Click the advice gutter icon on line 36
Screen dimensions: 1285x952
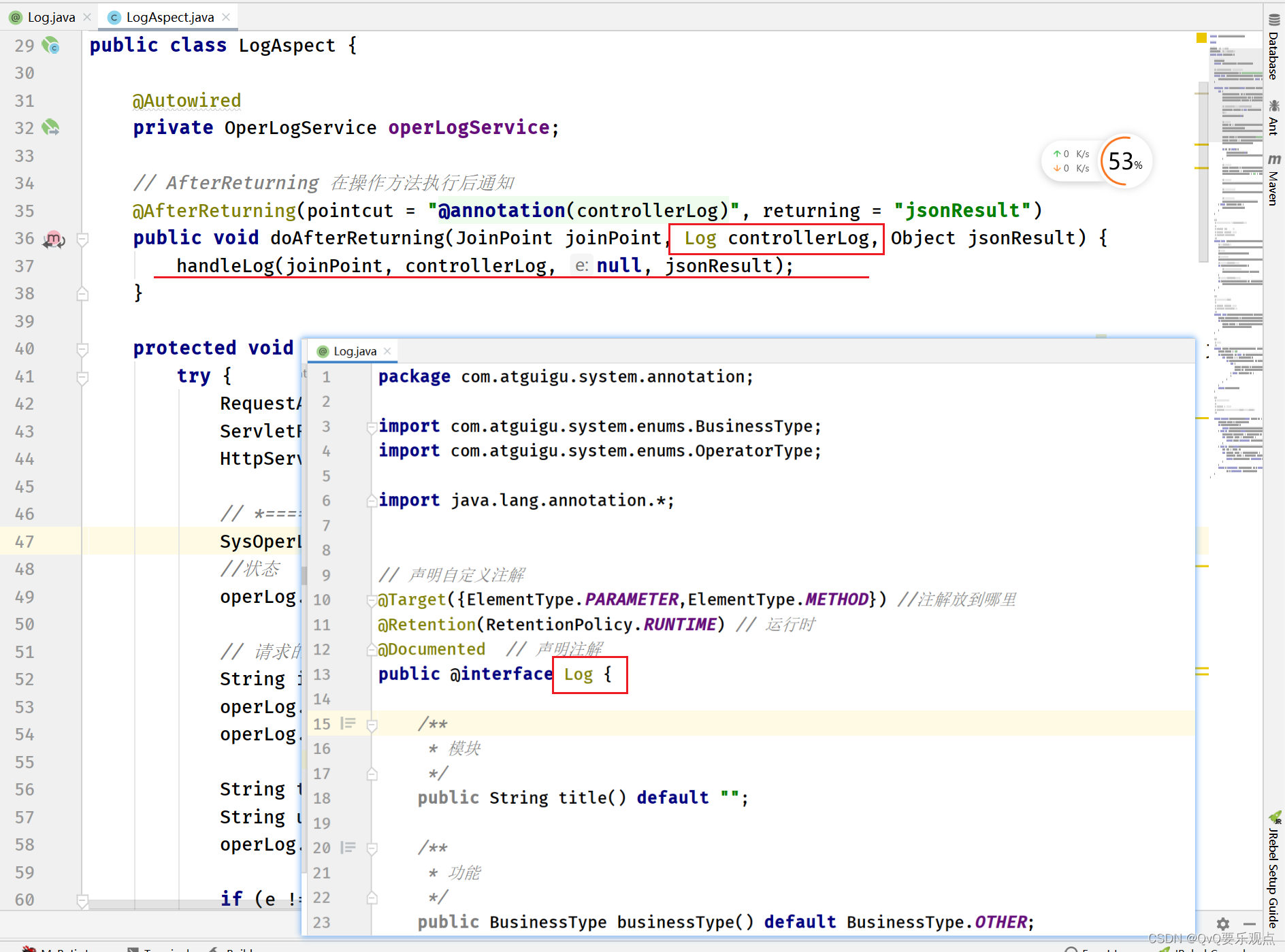coord(53,239)
